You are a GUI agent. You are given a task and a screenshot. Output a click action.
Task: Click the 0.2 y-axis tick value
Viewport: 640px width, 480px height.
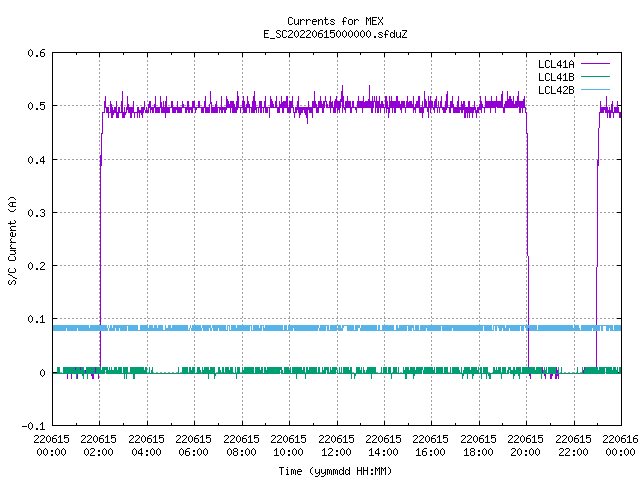[36, 266]
